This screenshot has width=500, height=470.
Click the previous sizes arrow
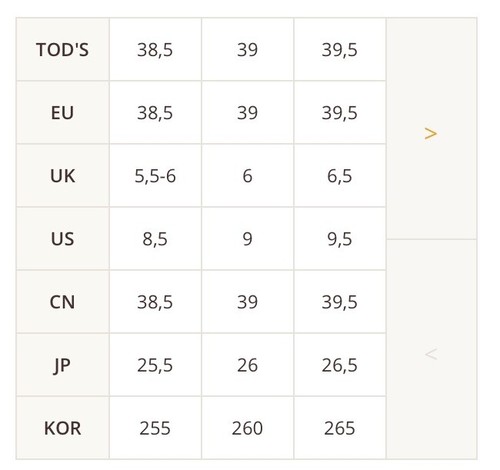pyautogui.click(x=431, y=349)
